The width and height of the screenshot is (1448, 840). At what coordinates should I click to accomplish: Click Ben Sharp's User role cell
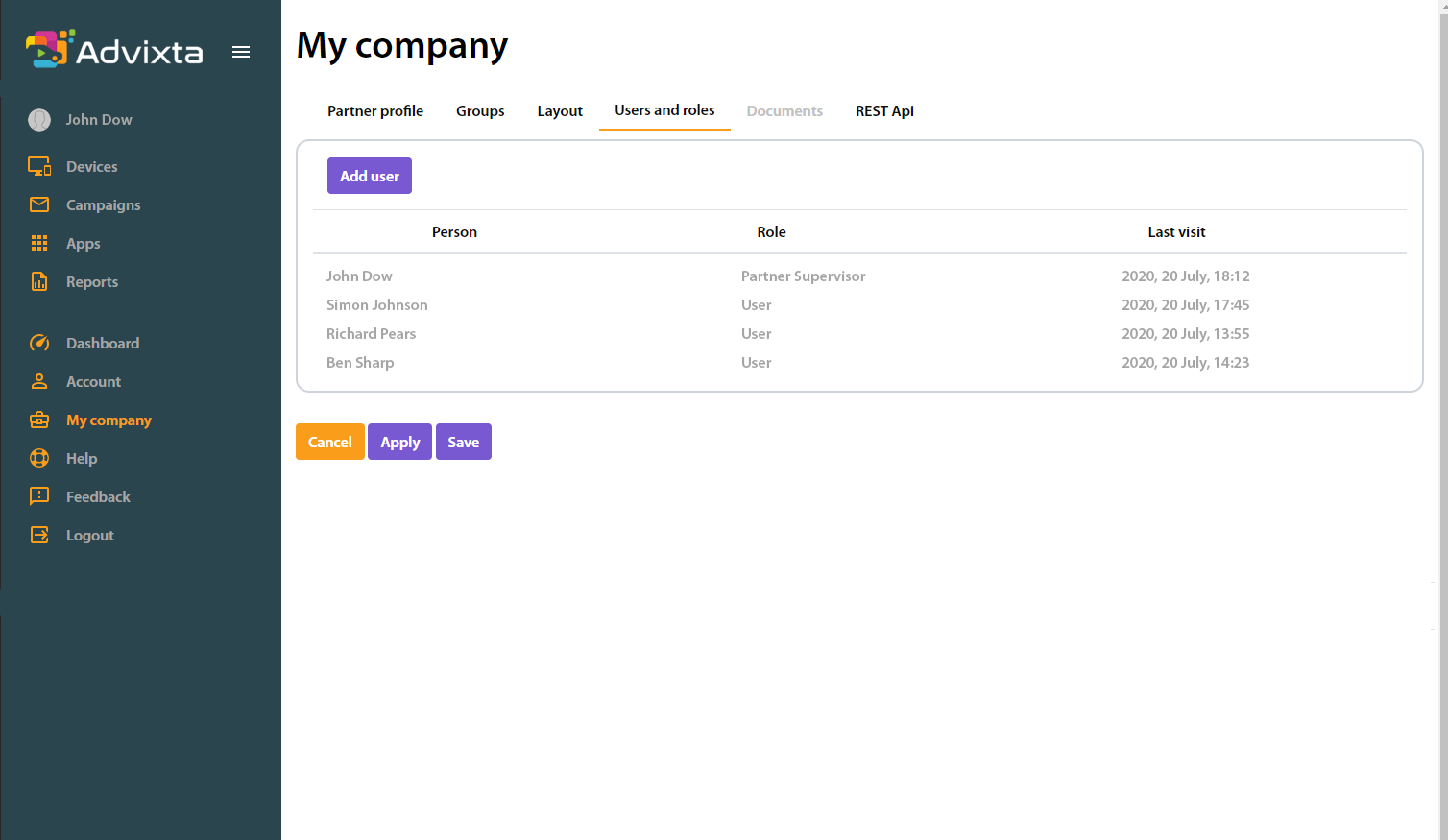coord(757,363)
